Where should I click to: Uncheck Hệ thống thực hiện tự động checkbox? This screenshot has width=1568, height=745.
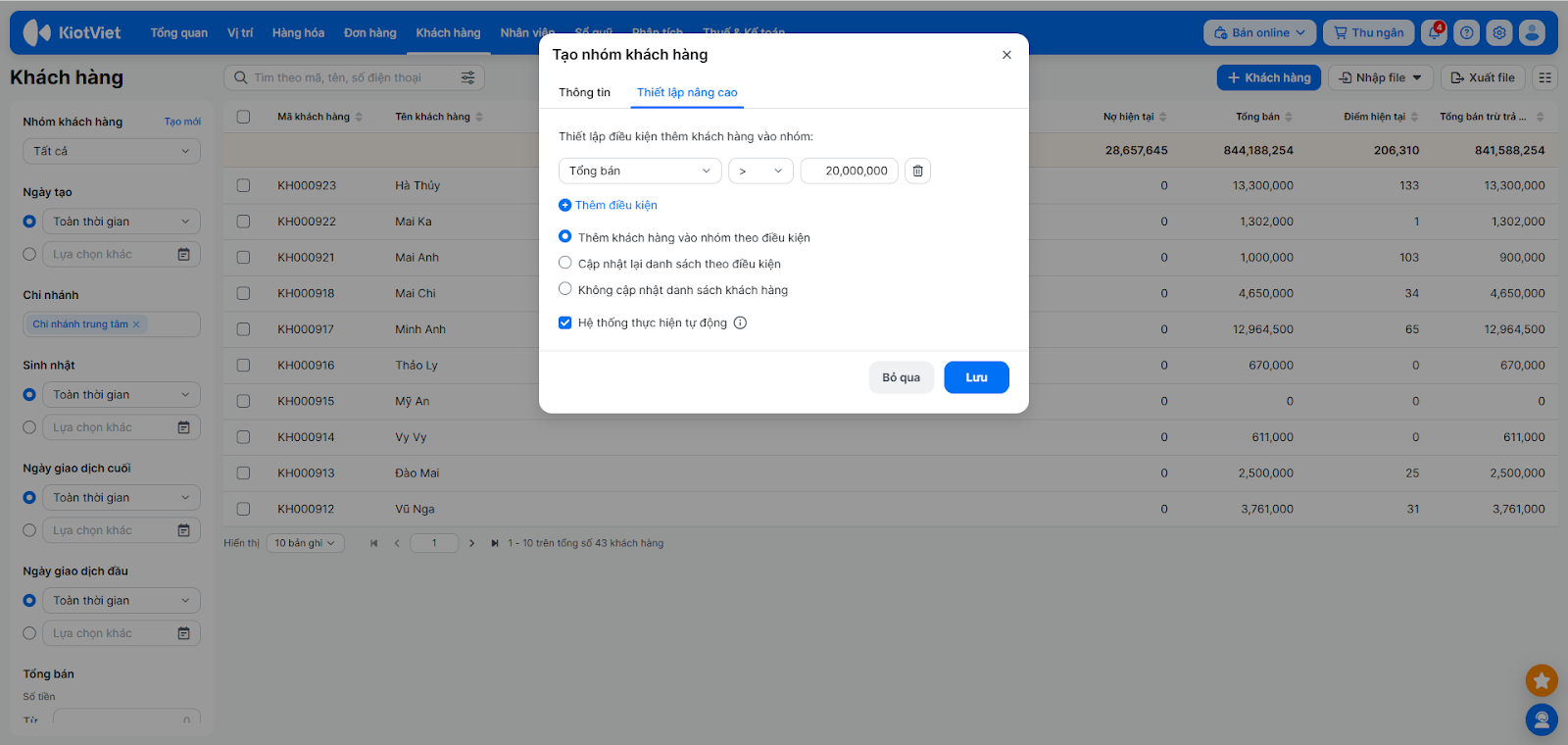(565, 323)
